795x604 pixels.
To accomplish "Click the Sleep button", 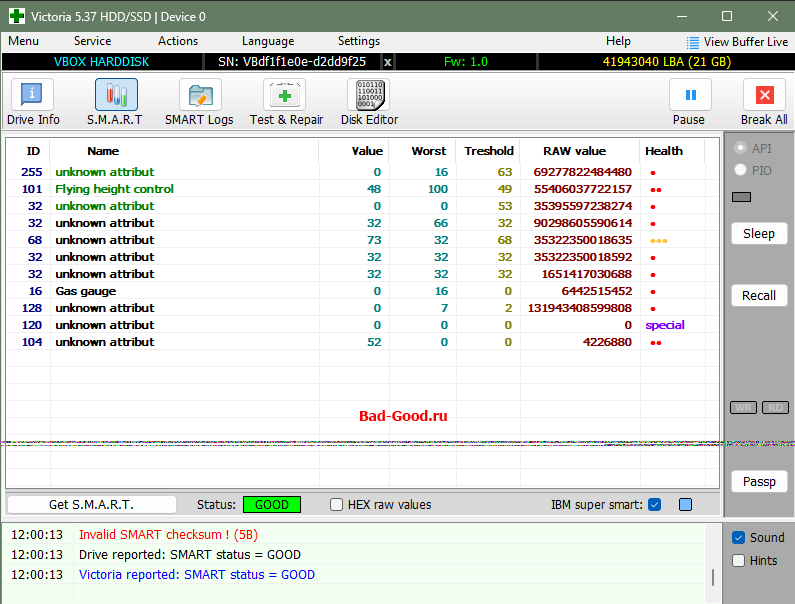I will (x=759, y=233).
